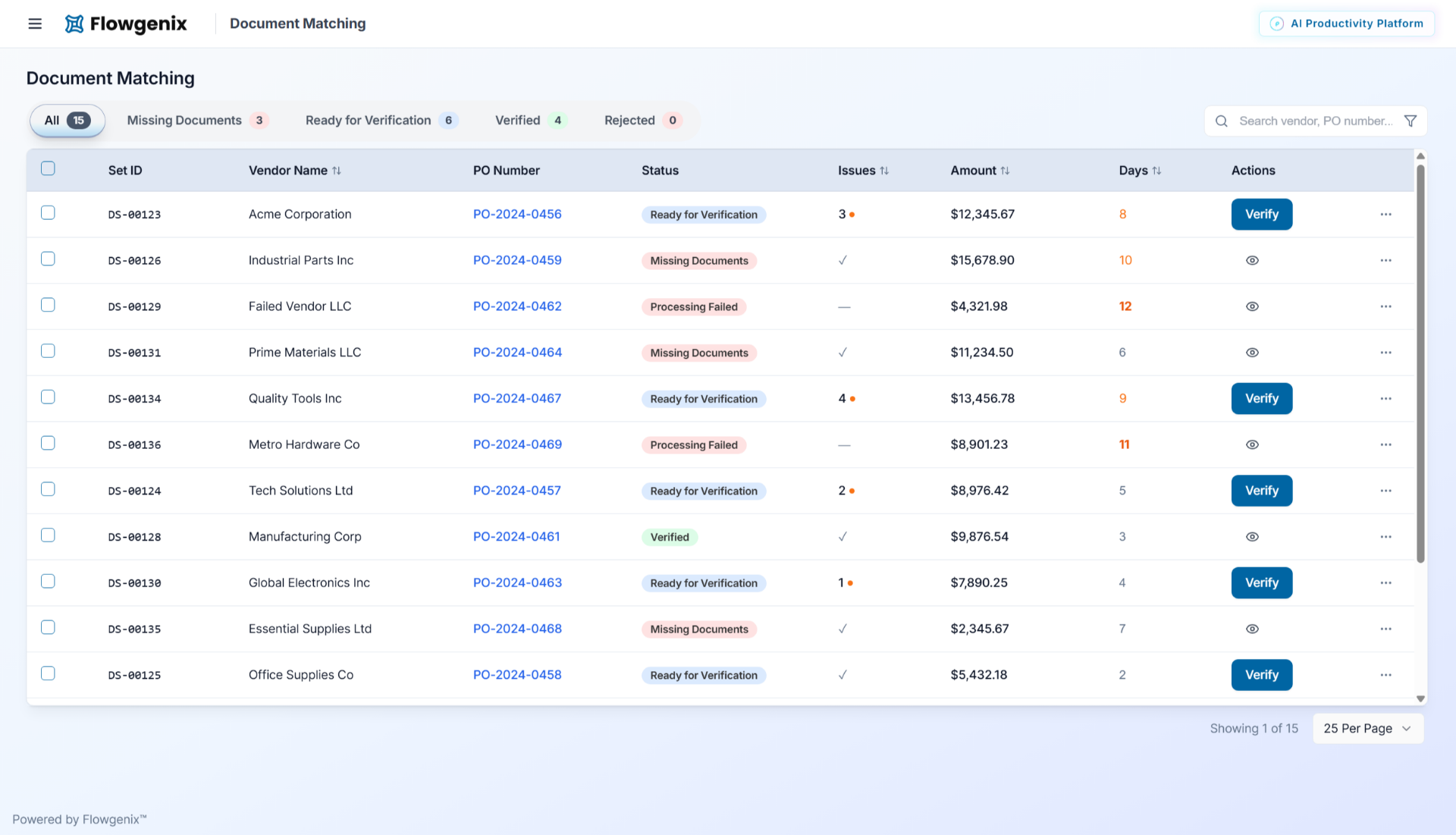This screenshot has height=835, width=1456.
Task: View details eye icon for Manufacturing Corp
Action: [x=1252, y=537]
